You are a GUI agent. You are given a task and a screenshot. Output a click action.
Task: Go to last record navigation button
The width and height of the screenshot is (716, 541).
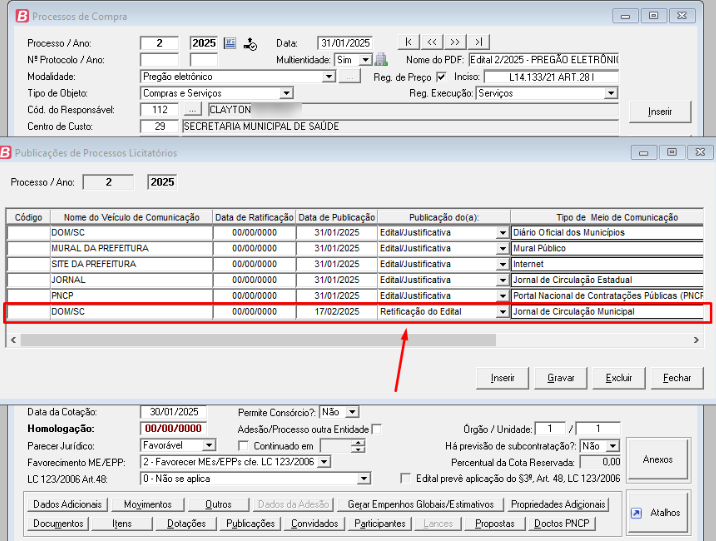478,42
